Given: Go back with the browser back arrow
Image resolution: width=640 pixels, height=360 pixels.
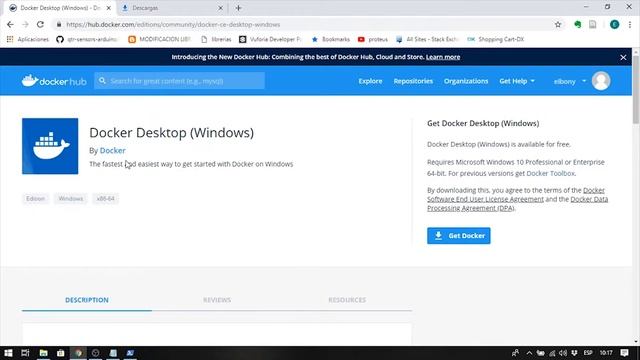Looking at the screenshot, I should click(x=10, y=24).
